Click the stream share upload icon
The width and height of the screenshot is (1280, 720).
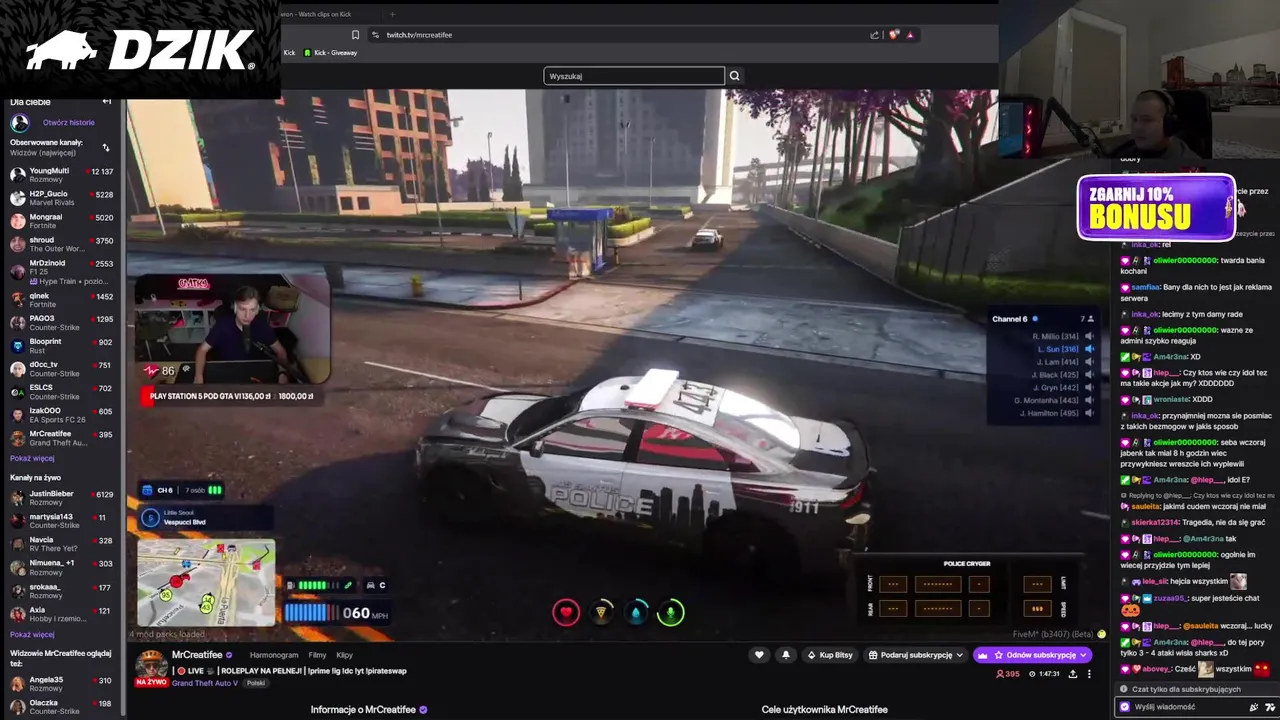click(x=1072, y=674)
